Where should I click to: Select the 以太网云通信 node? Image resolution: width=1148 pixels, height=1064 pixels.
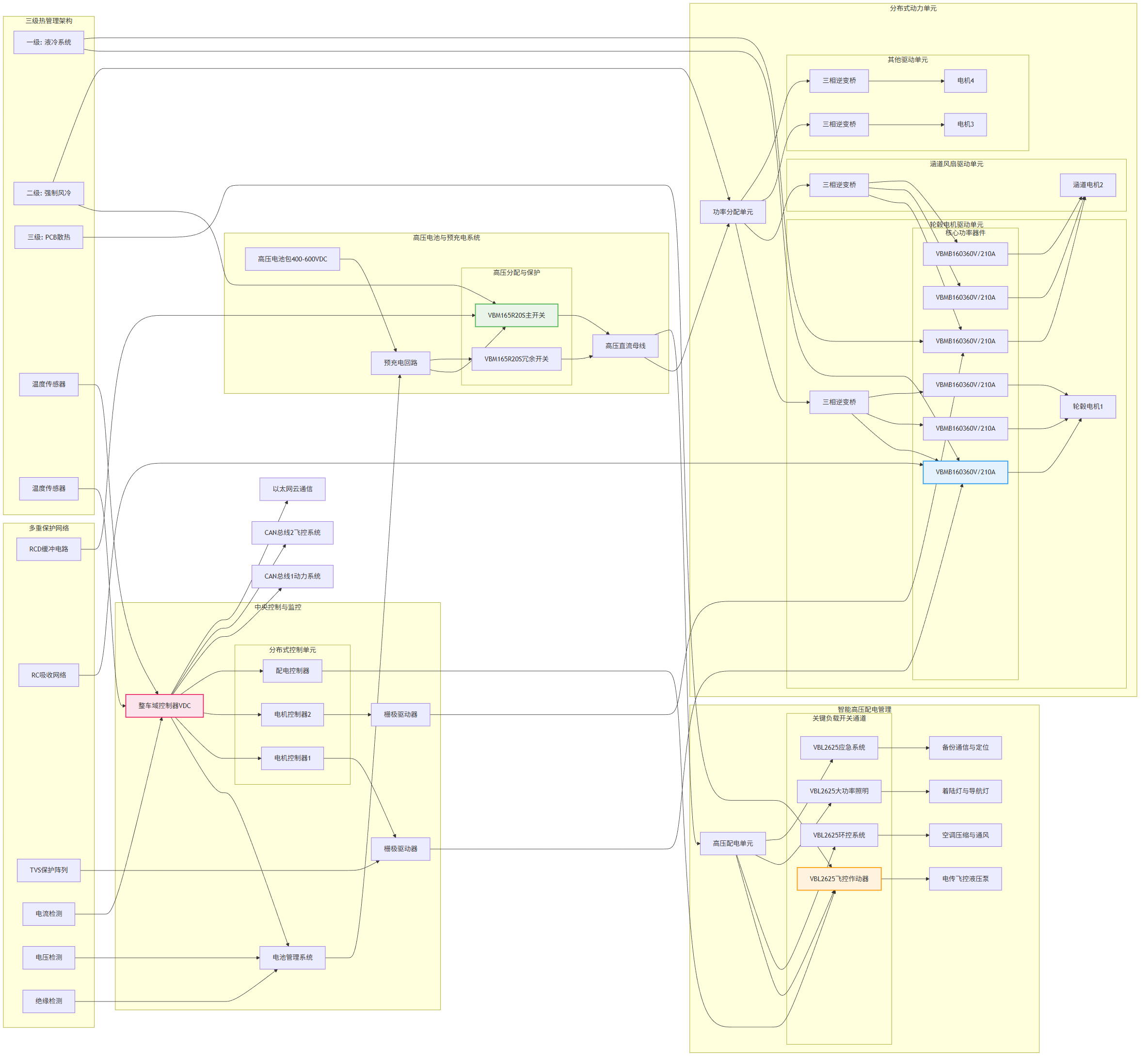[x=292, y=489]
